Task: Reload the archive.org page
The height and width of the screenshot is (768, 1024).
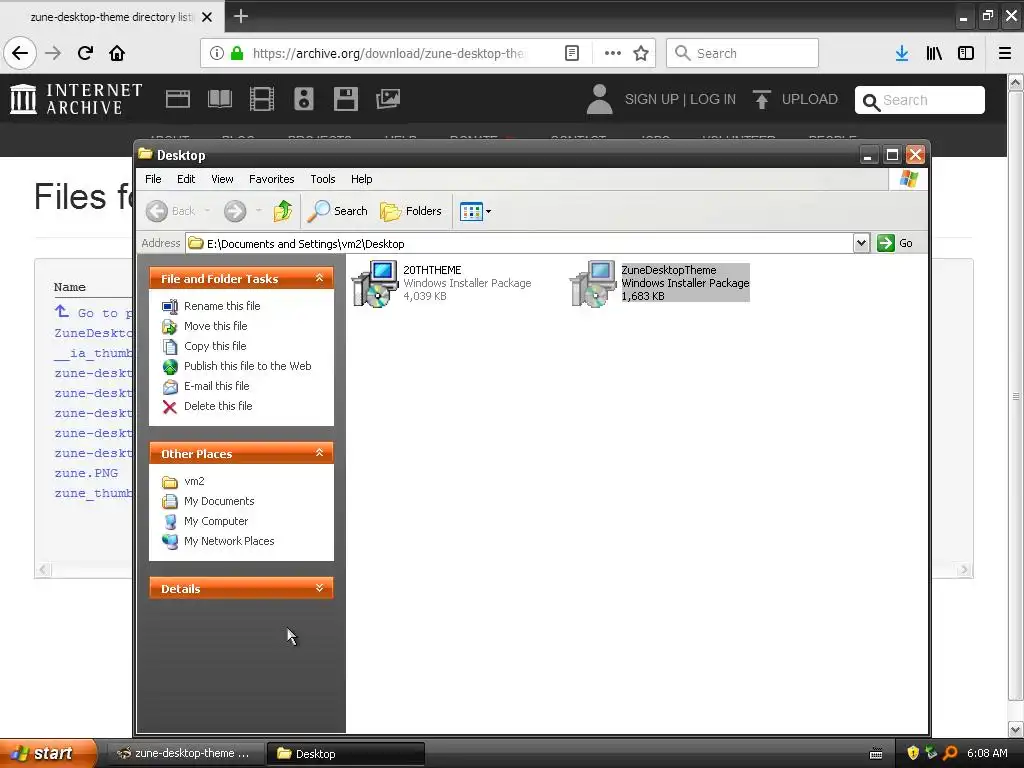Action: tap(85, 53)
